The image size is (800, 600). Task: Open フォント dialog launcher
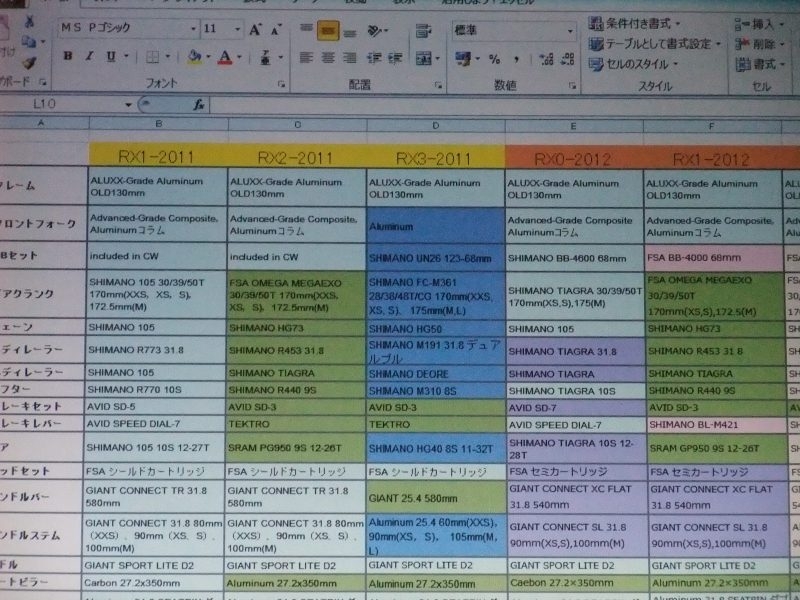(x=281, y=84)
